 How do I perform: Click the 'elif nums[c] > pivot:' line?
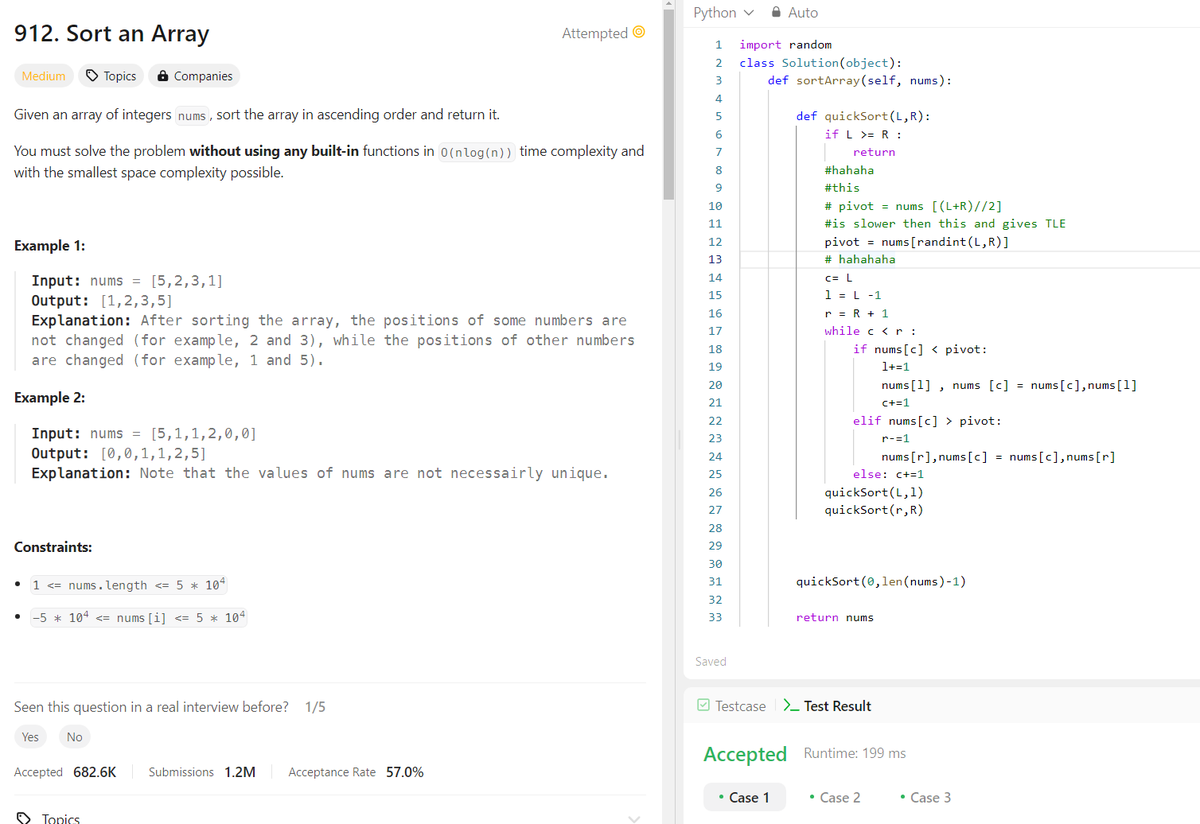coord(927,421)
